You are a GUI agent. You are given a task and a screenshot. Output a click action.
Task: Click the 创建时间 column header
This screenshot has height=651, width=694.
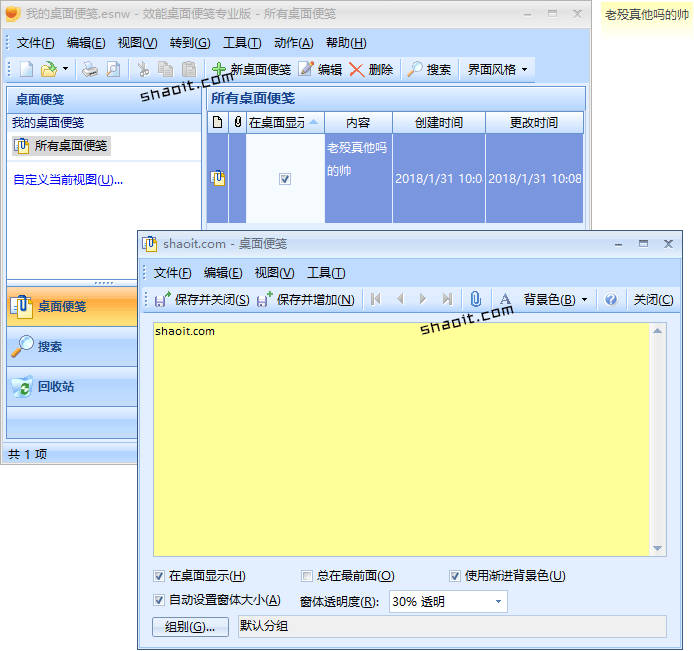439,122
